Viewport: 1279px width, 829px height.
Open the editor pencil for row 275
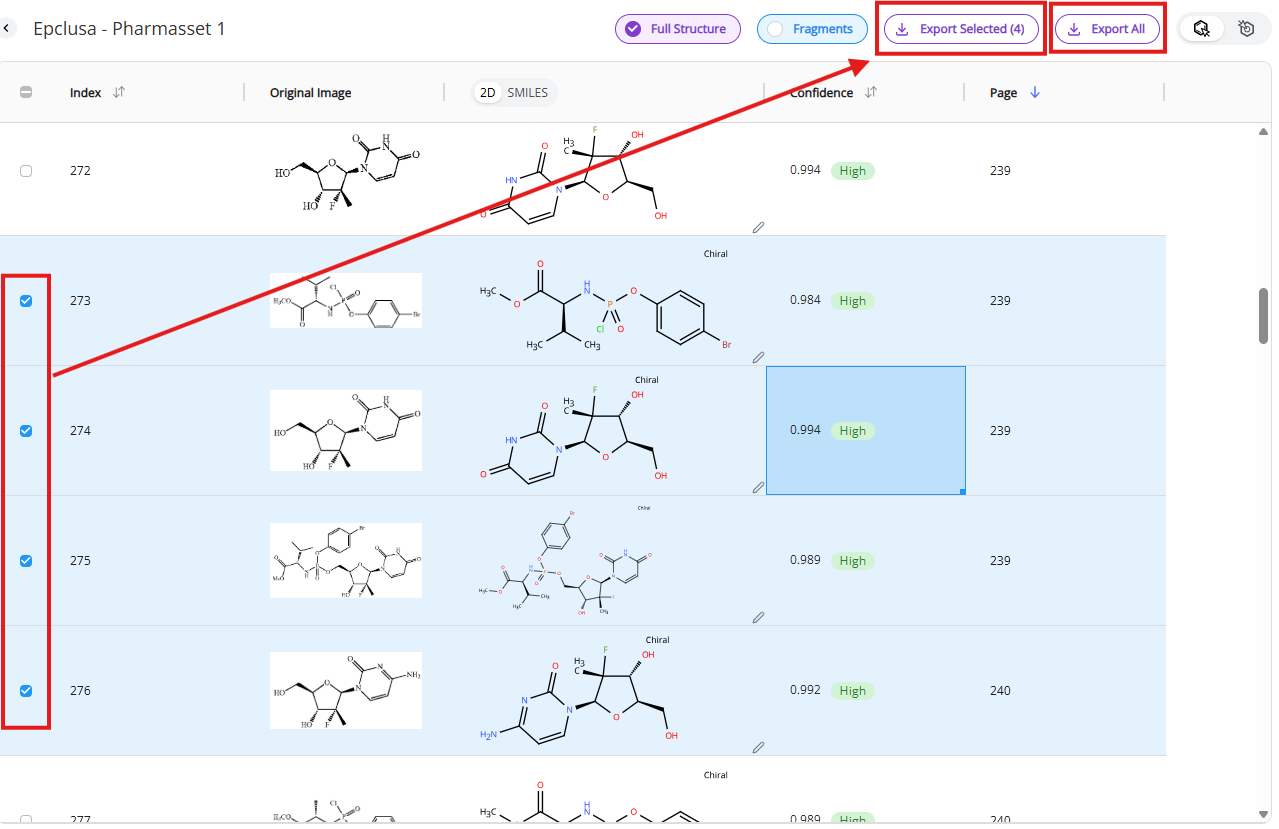(758, 618)
